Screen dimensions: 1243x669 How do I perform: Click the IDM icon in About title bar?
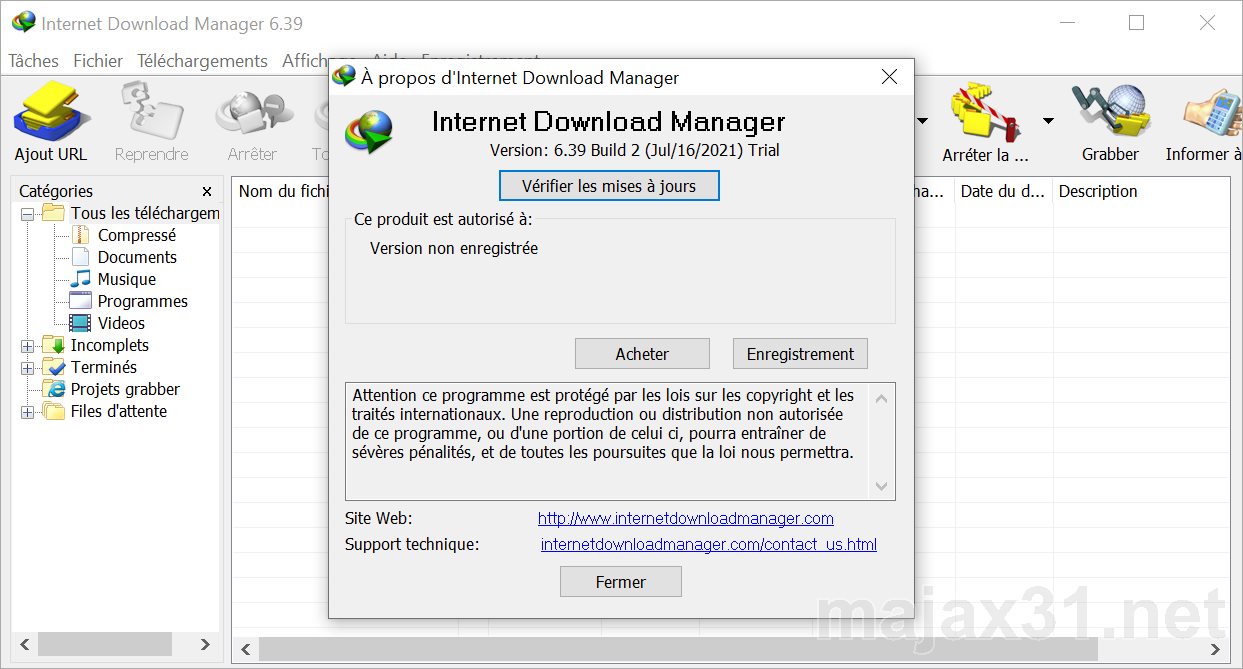pos(344,76)
